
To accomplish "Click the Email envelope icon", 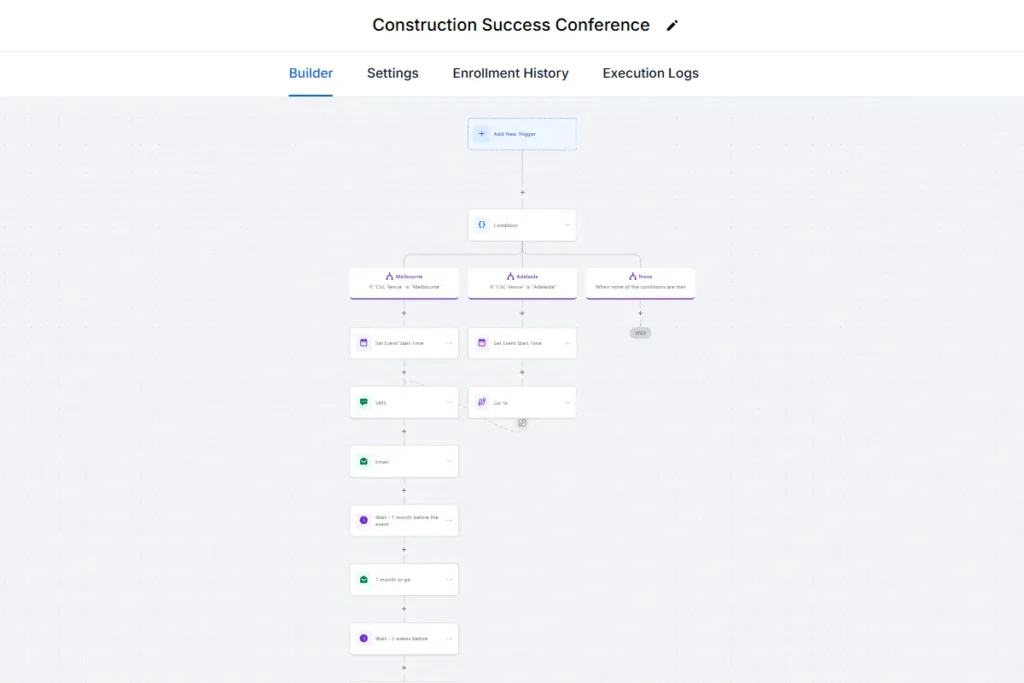I will click(x=364, y=461).
